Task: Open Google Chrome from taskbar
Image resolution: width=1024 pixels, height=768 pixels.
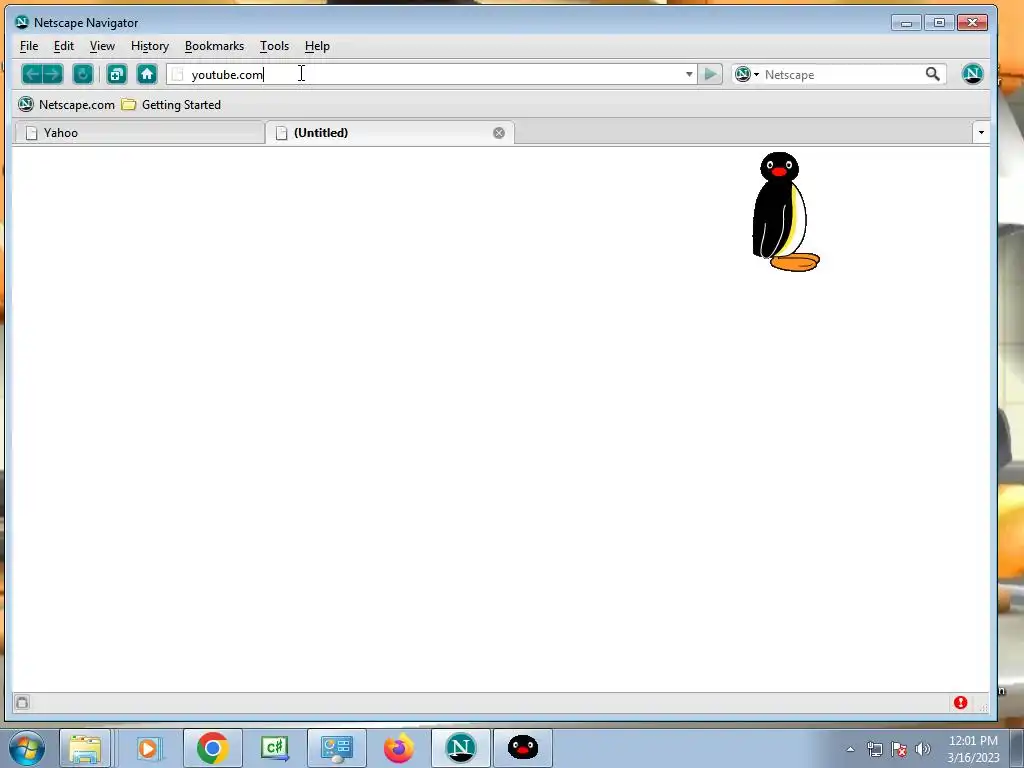Action: pyautogui.click(x=212, y=748)
